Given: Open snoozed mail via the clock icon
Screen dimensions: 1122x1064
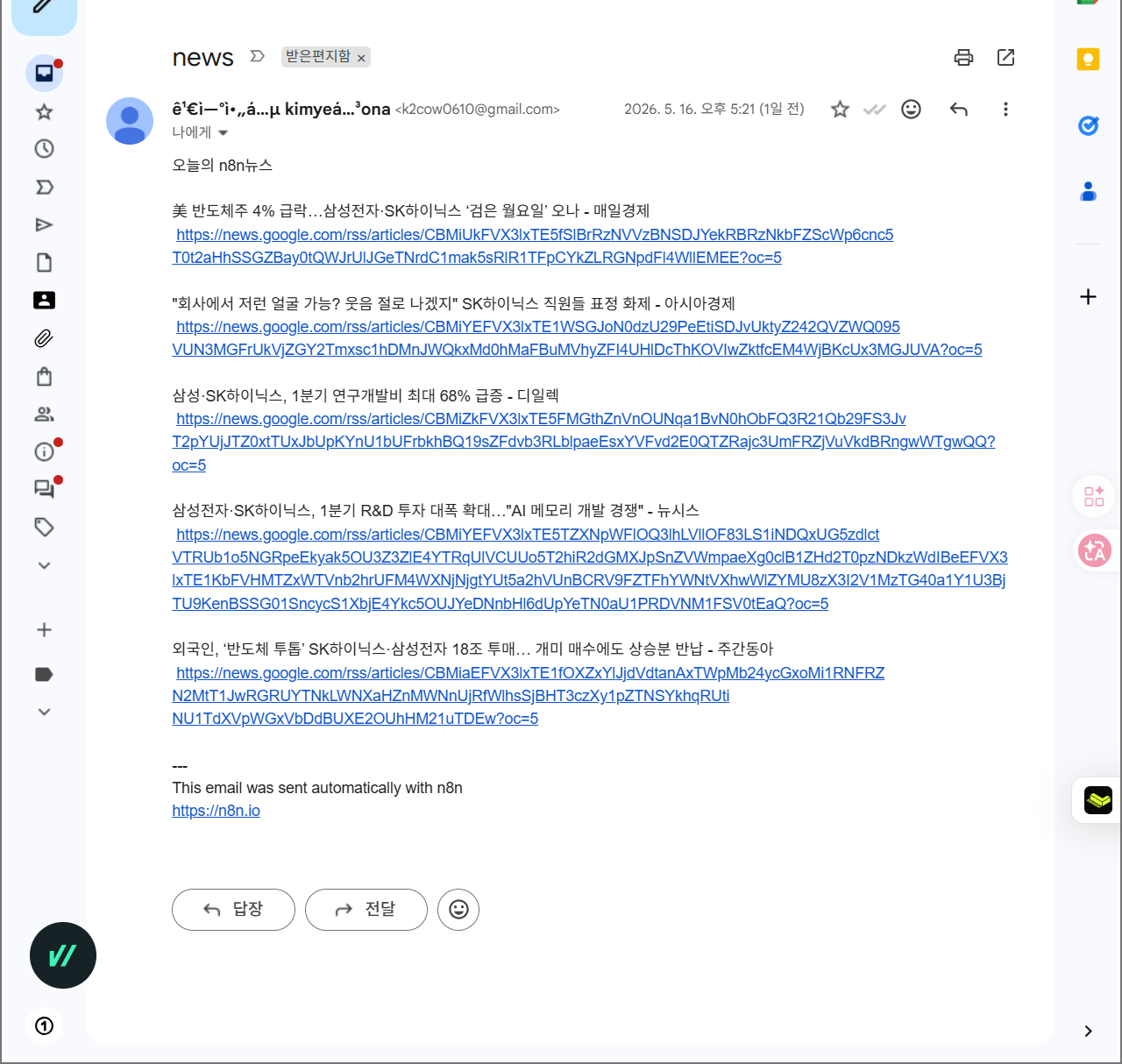Looking at the screenshot, I should click(45, 149).
